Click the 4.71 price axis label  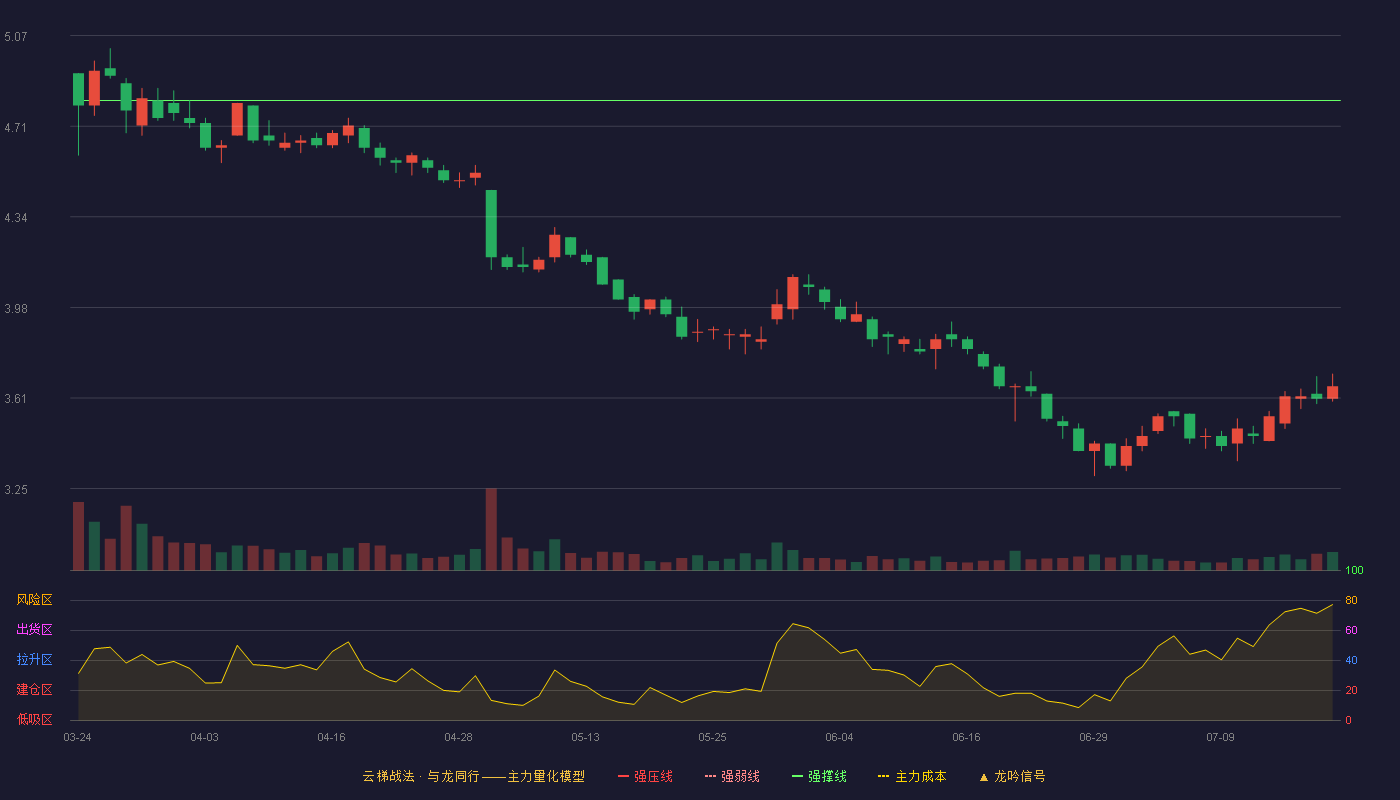16,127
